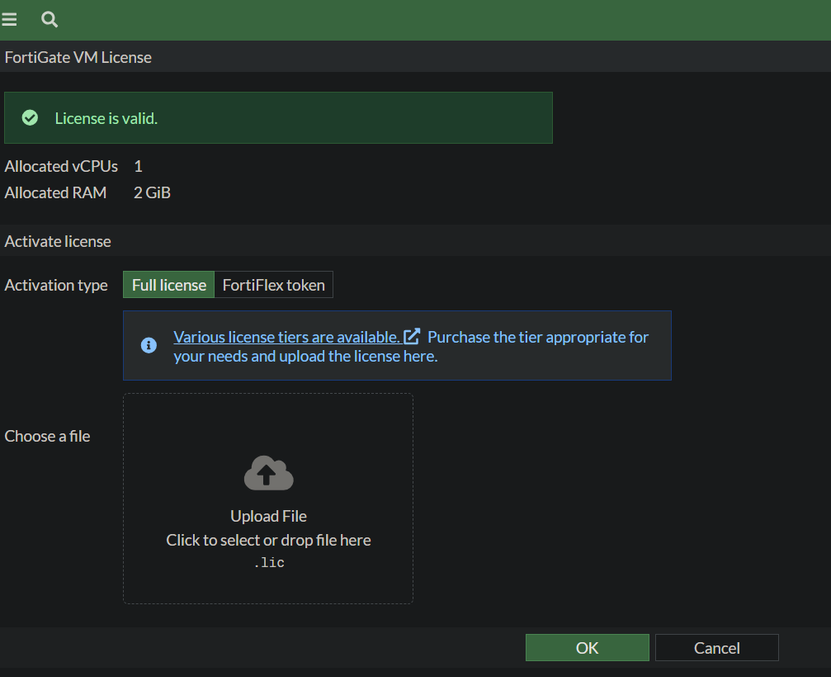Click the external link icon beside tiers link
This screenshot has height=677, width=831.
[412, 337]
